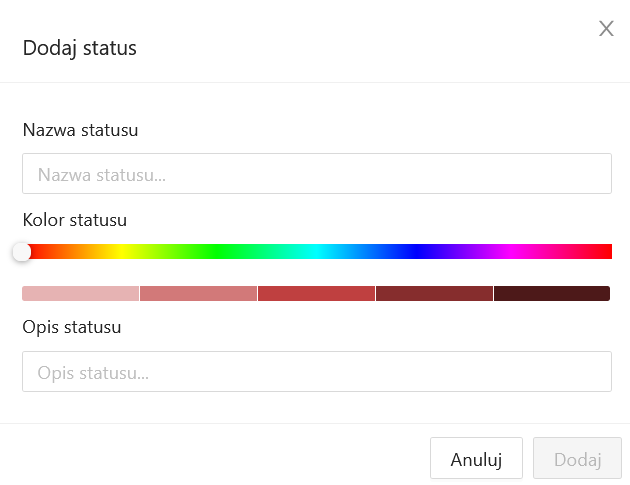Pick yellow on the hue bar
This screenshot has height=485, width=630.
pyautogui.click(x=120, y=252)
